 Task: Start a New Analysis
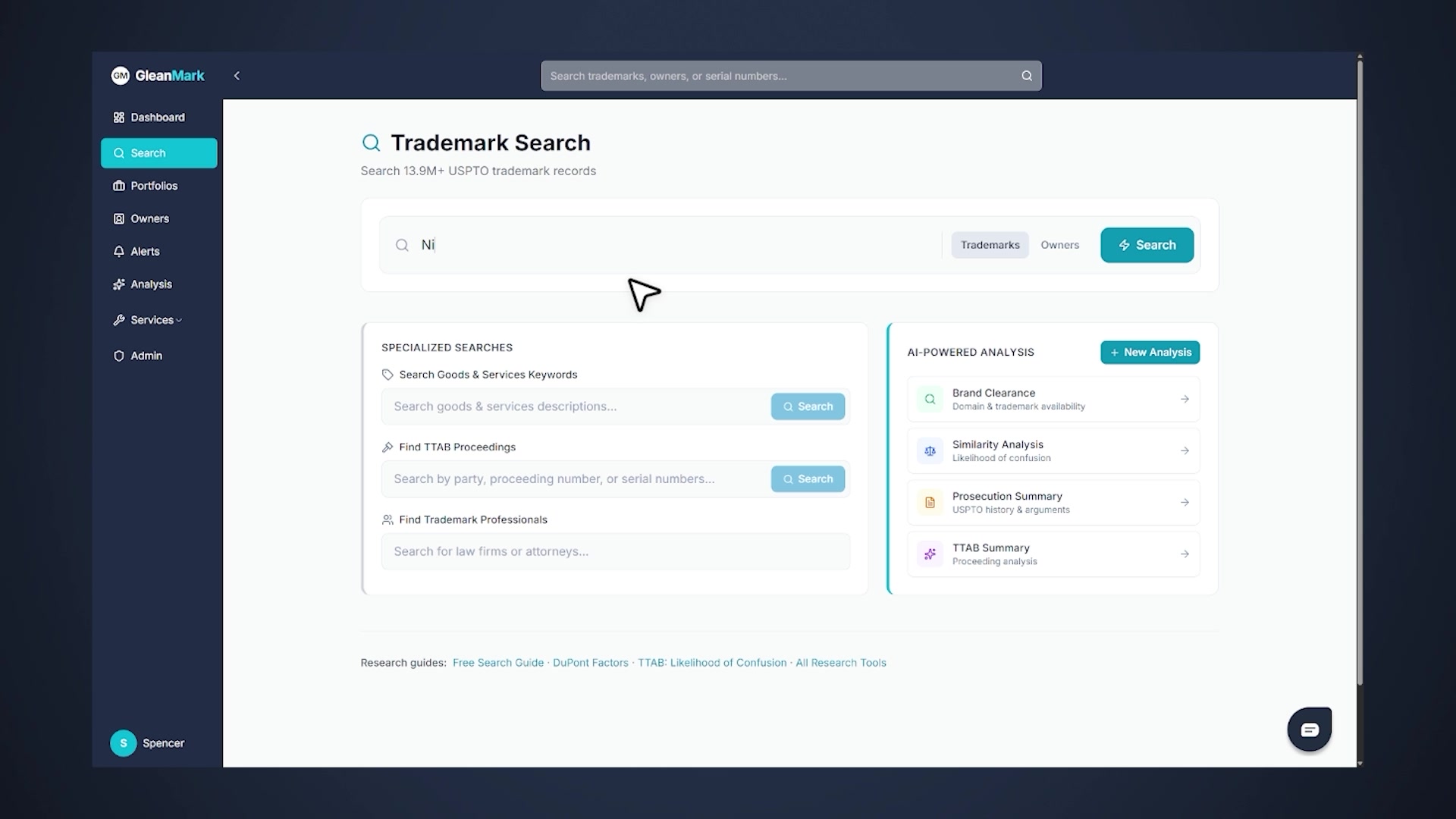click(x=1150, y=352)
